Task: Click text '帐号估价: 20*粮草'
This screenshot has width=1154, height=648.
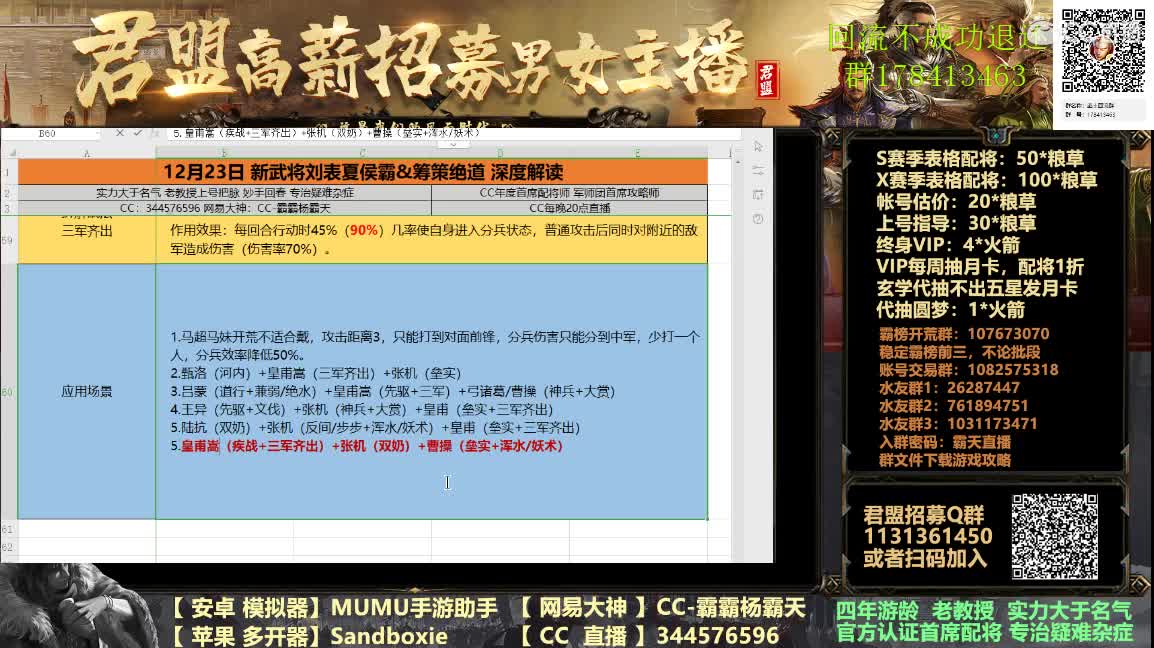Action: coord(956,201)
